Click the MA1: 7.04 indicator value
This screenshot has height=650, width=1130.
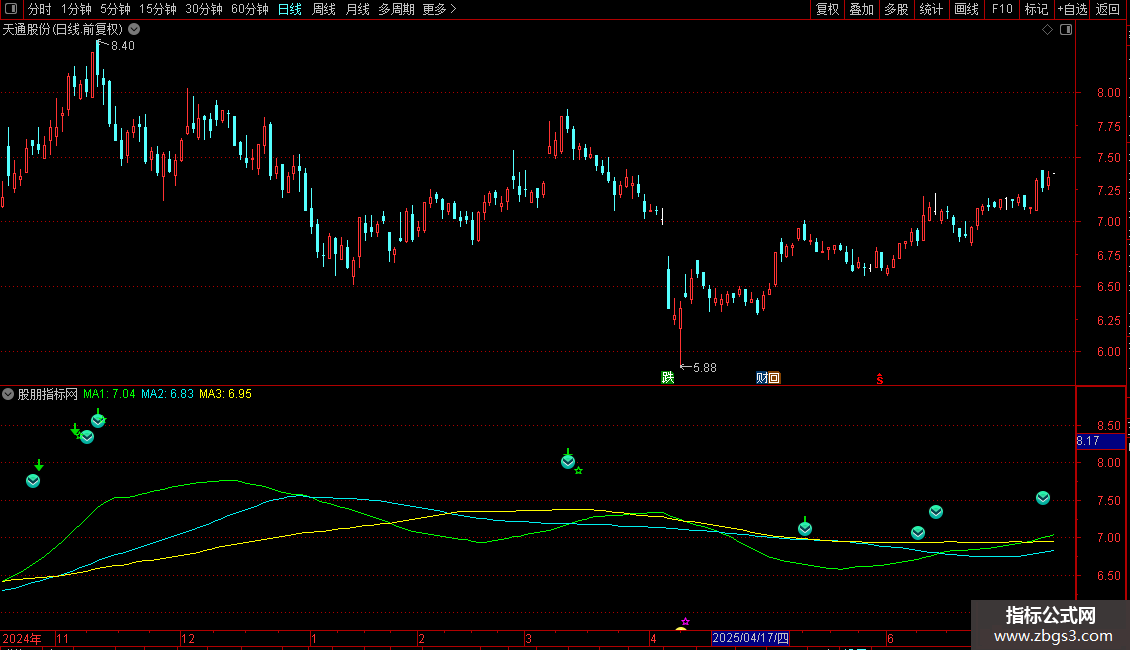pyautogui.click(x=109, y=394)
